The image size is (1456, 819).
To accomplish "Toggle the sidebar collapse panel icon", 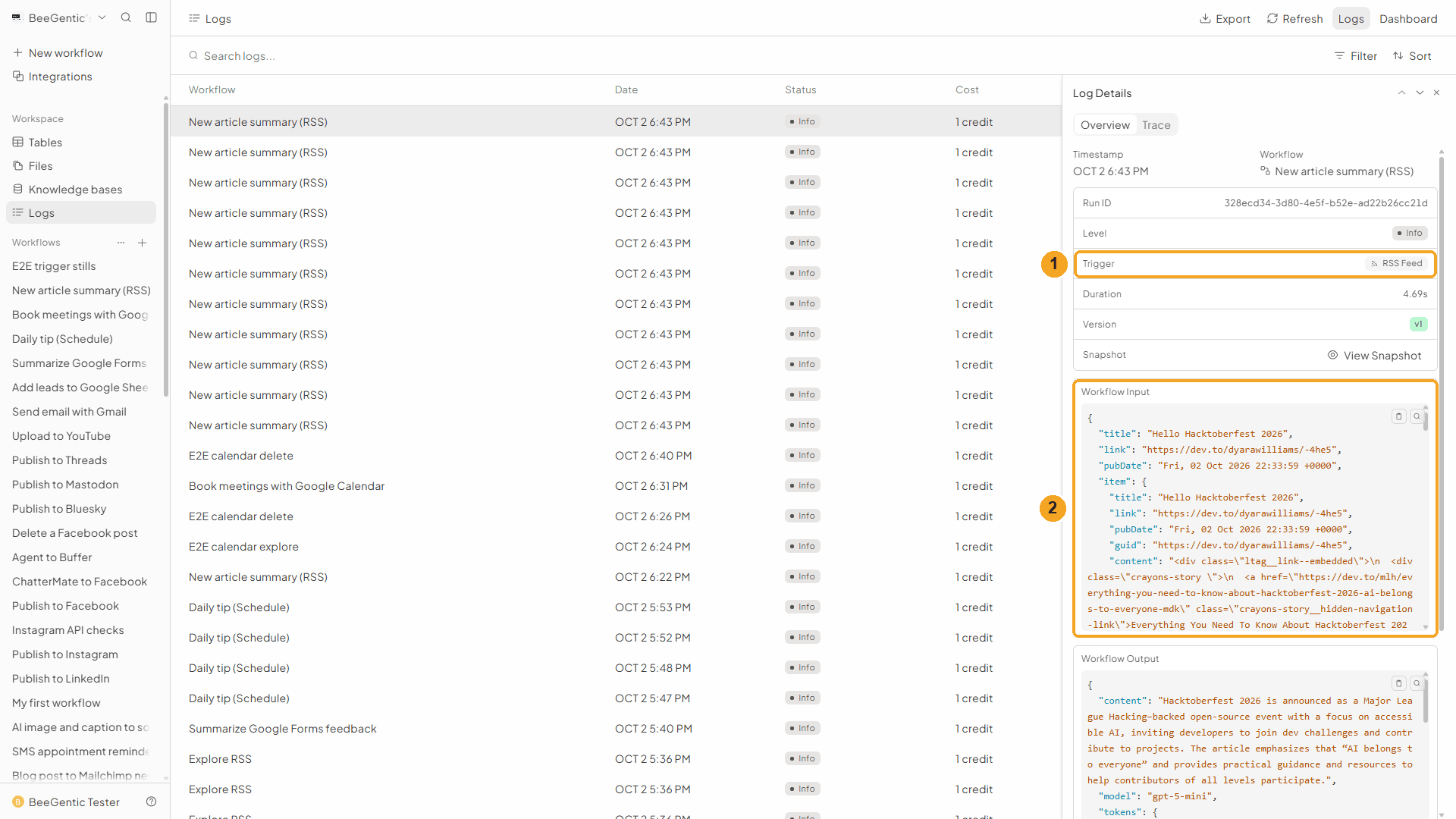I will click(152, 17).
